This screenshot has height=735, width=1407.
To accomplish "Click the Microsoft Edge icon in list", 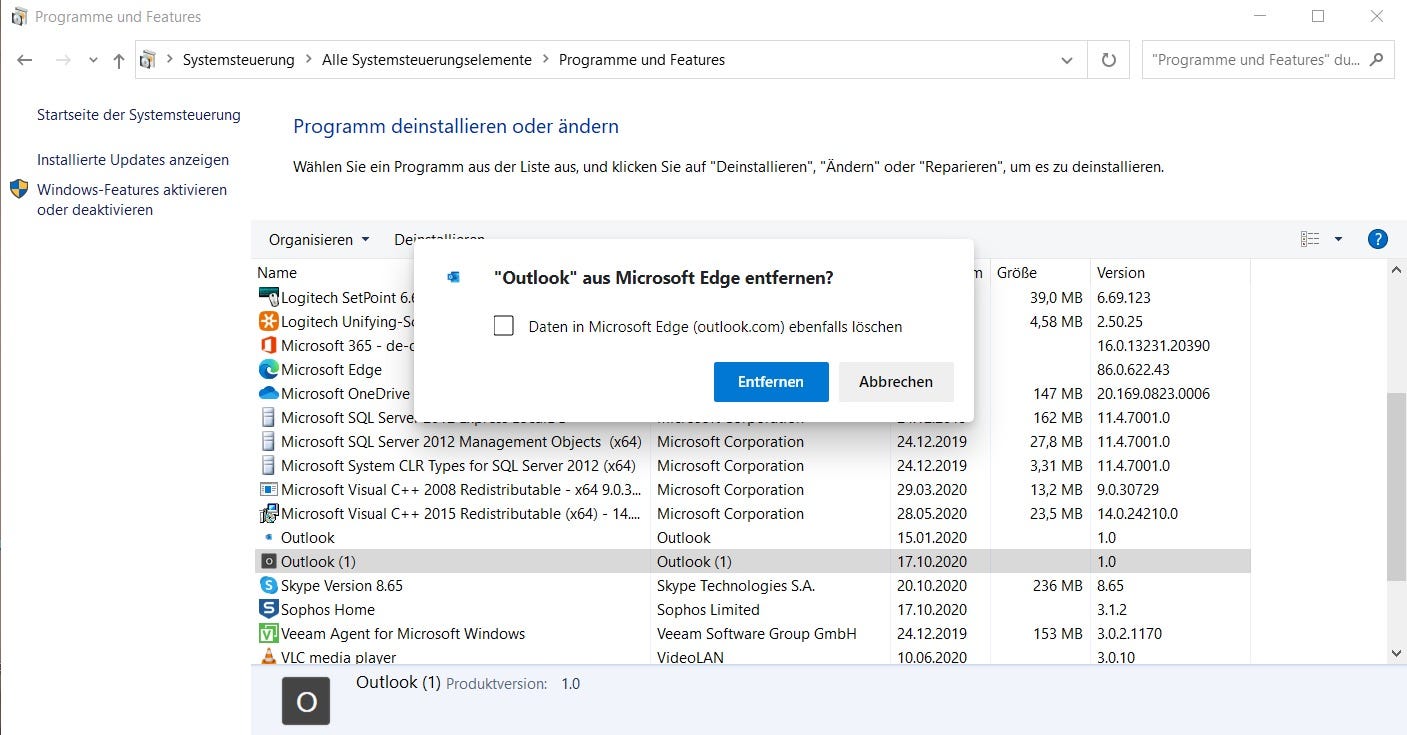I will 268,369.
